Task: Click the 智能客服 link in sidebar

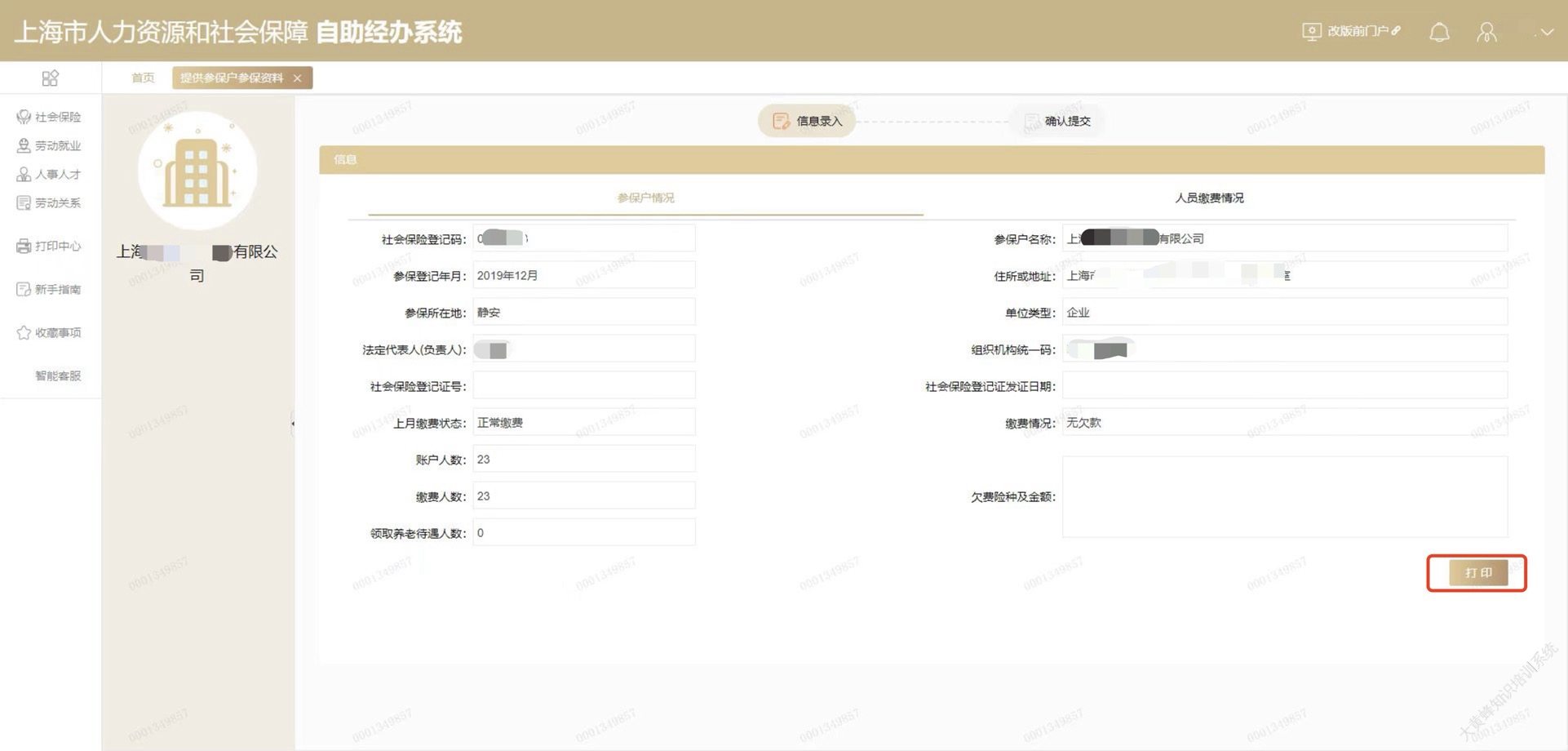Action: coord(57,375)
